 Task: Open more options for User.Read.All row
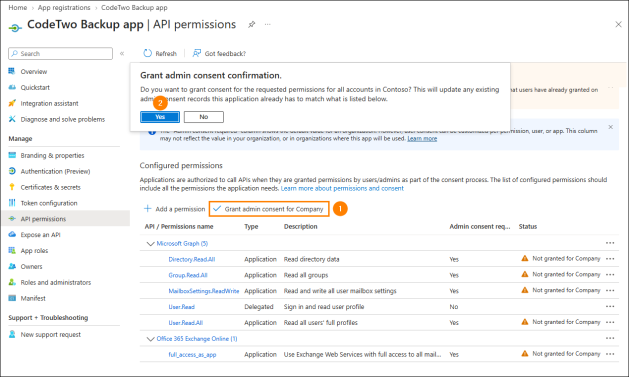[x=610, y=322]
